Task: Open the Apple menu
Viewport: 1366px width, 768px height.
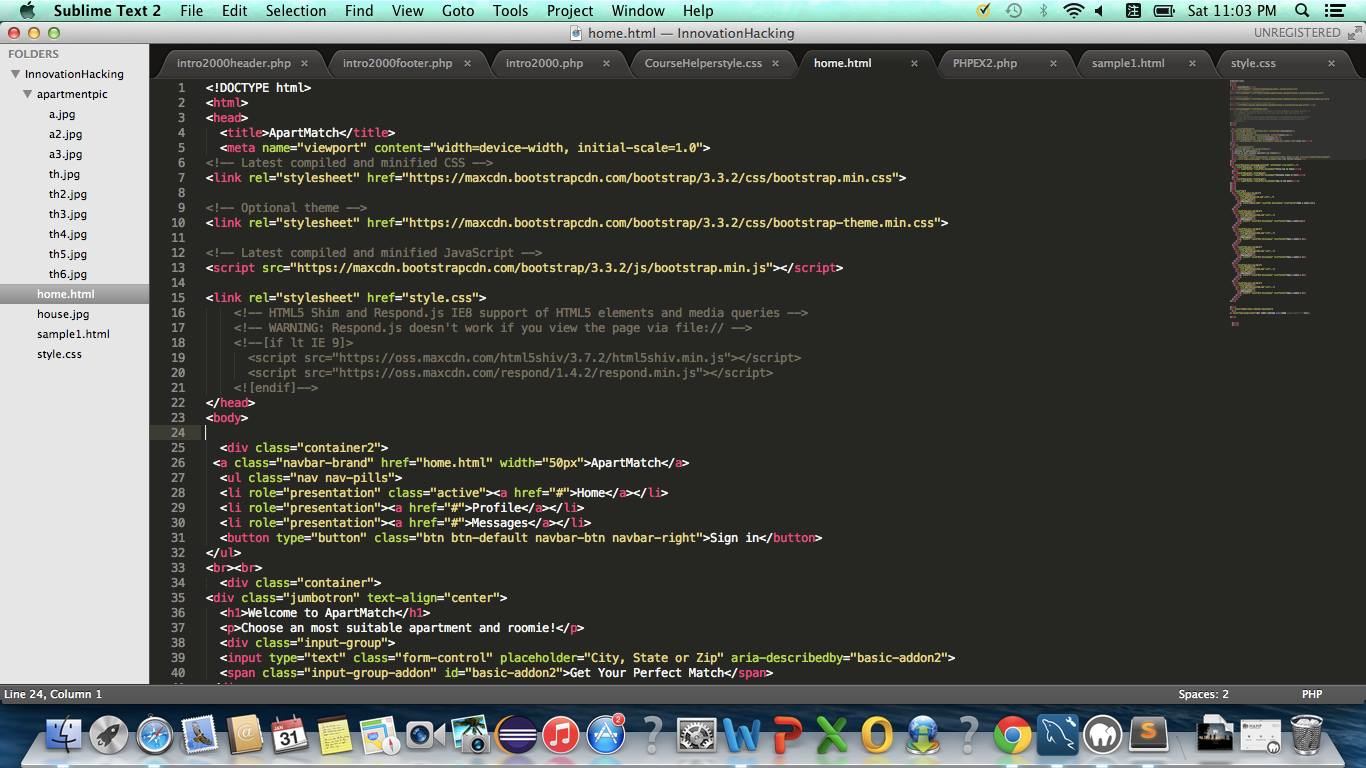Action: (x=27, y=11)
